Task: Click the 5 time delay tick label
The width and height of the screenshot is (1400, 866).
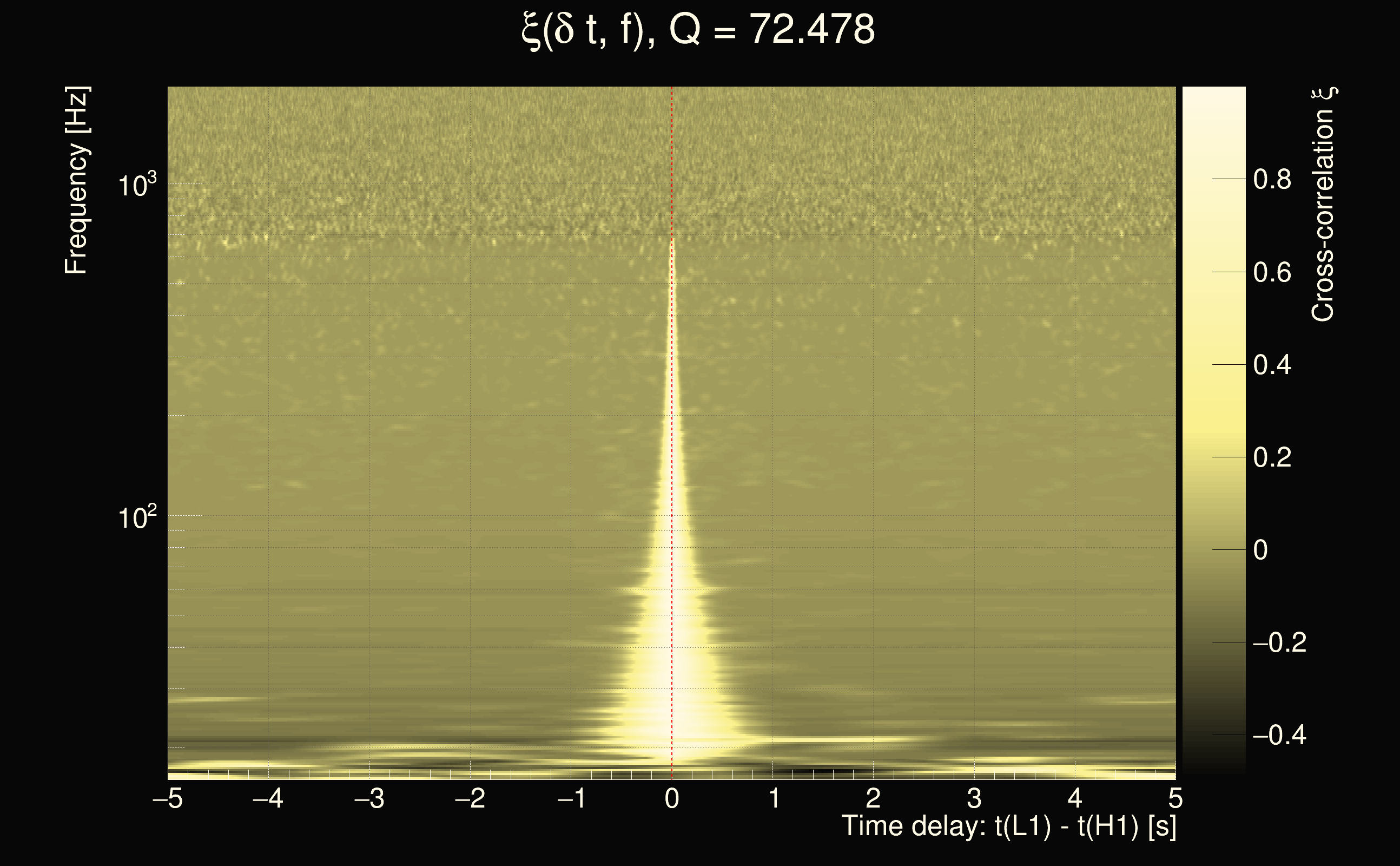Action: pos(1175,798)
